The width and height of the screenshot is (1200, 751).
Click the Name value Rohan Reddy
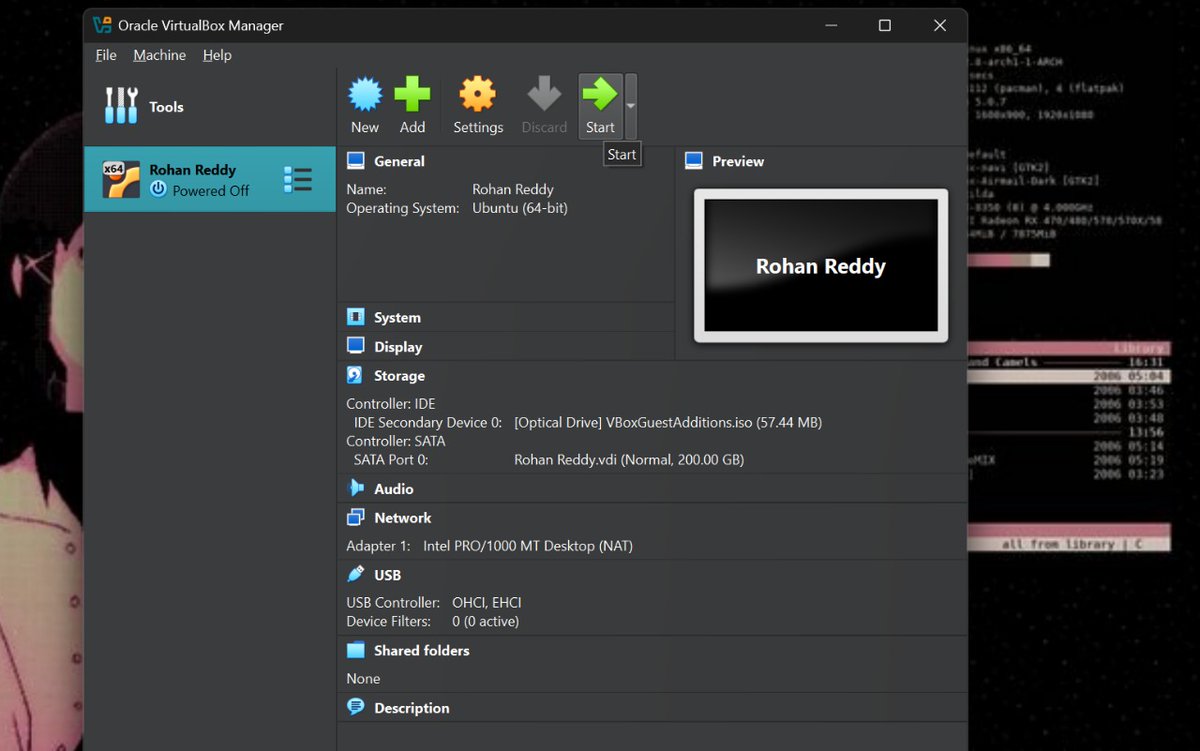(513, 189)
